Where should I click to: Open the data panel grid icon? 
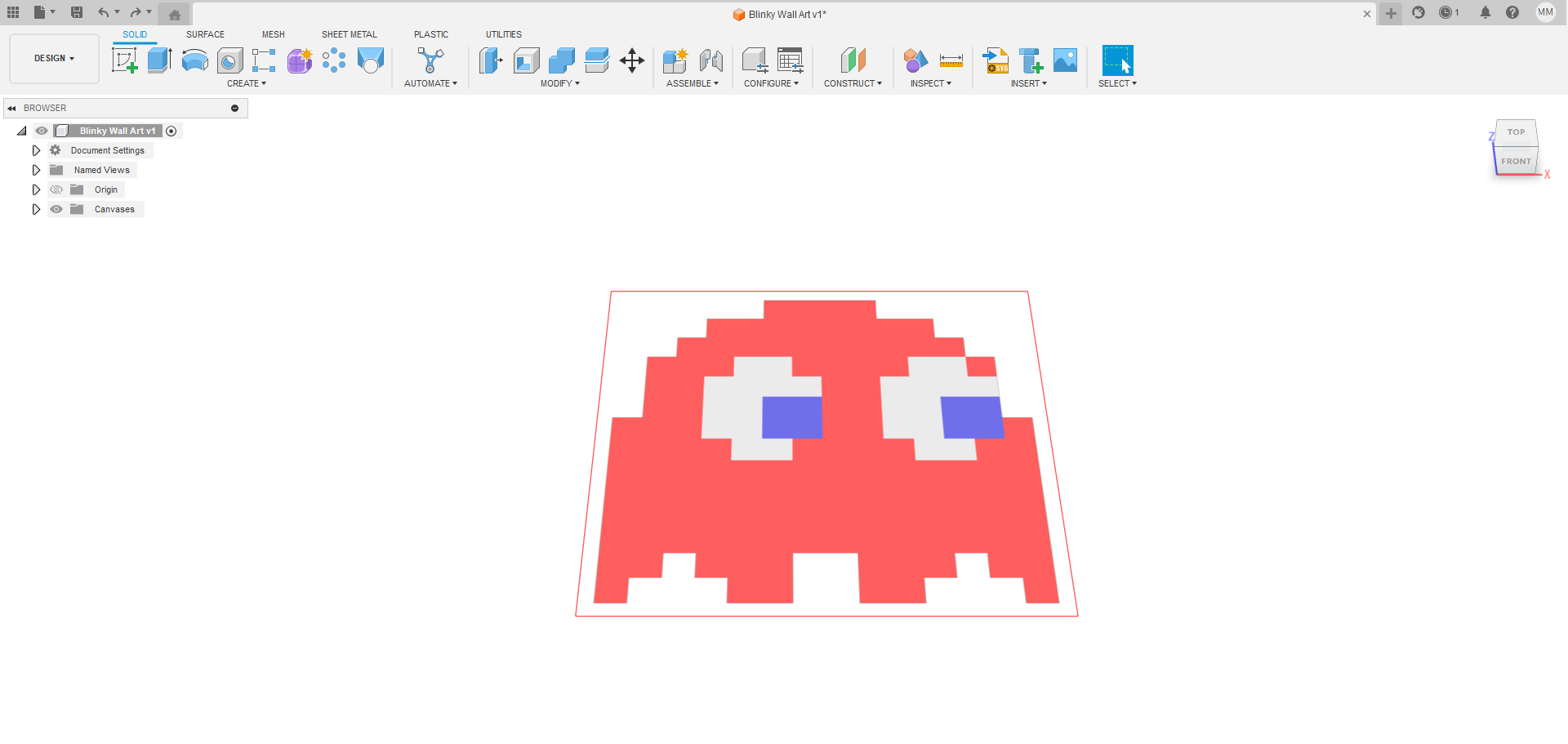point(13,12)
